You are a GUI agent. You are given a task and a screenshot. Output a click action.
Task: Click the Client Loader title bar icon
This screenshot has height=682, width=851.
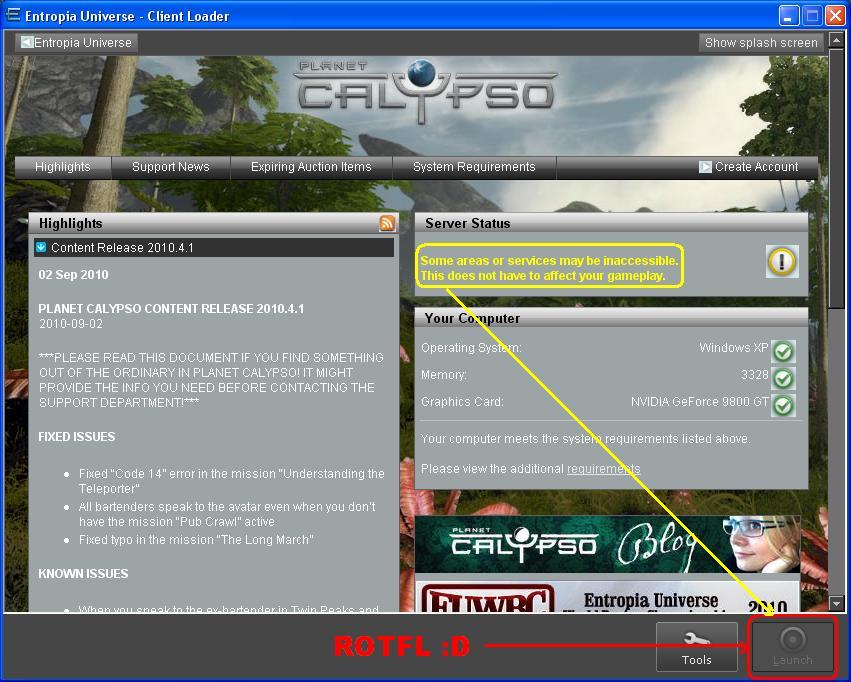(12, 15)
